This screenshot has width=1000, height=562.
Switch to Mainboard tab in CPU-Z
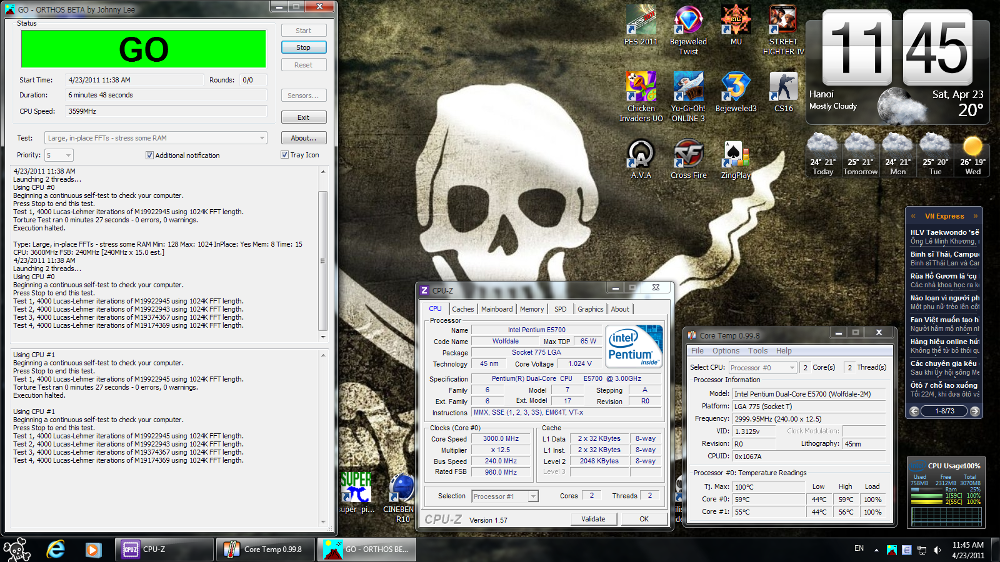pos(497,309)
